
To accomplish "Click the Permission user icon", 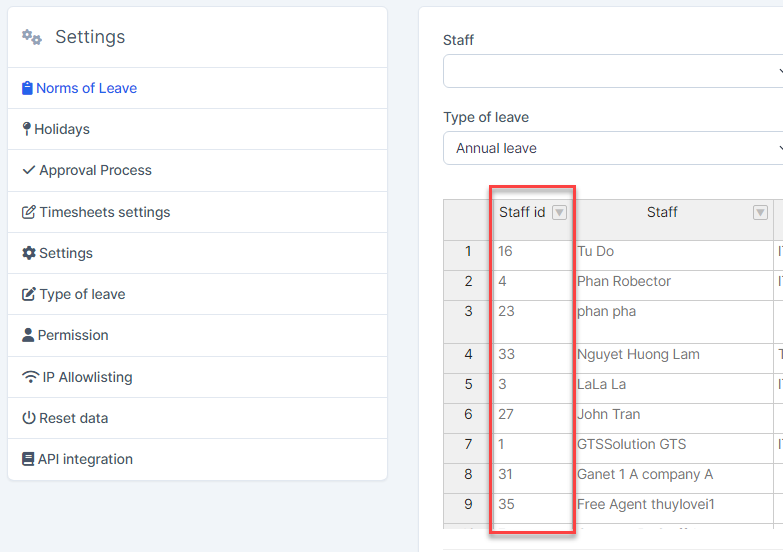I will [x=28, y=335].
